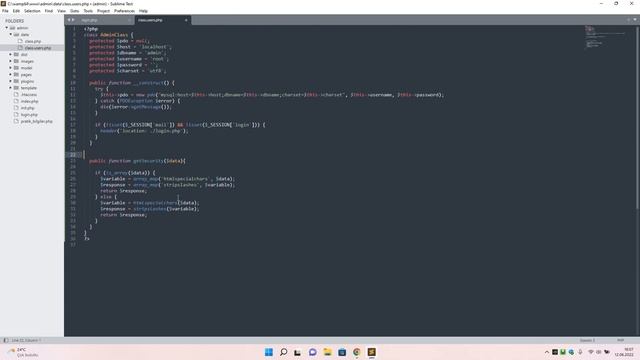
Task: Open Windows taskbar search
Action: [283, 352]
